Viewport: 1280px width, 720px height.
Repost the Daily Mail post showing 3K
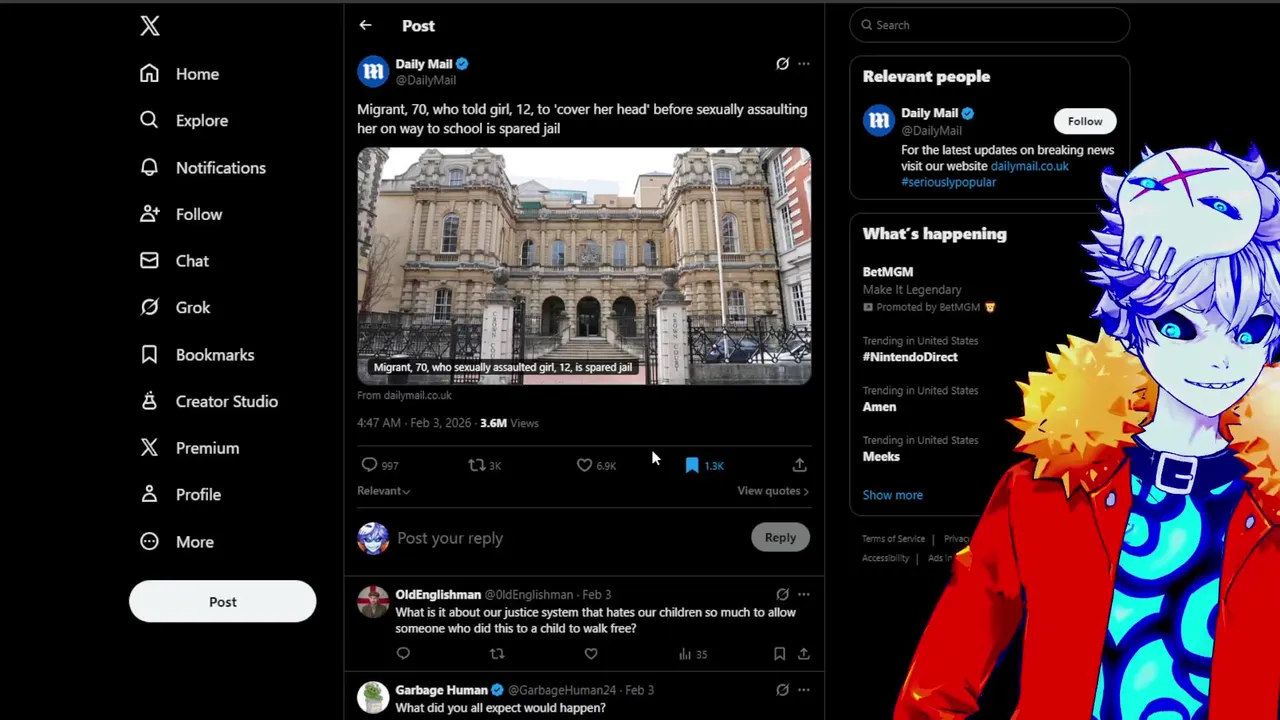point(477,465)
